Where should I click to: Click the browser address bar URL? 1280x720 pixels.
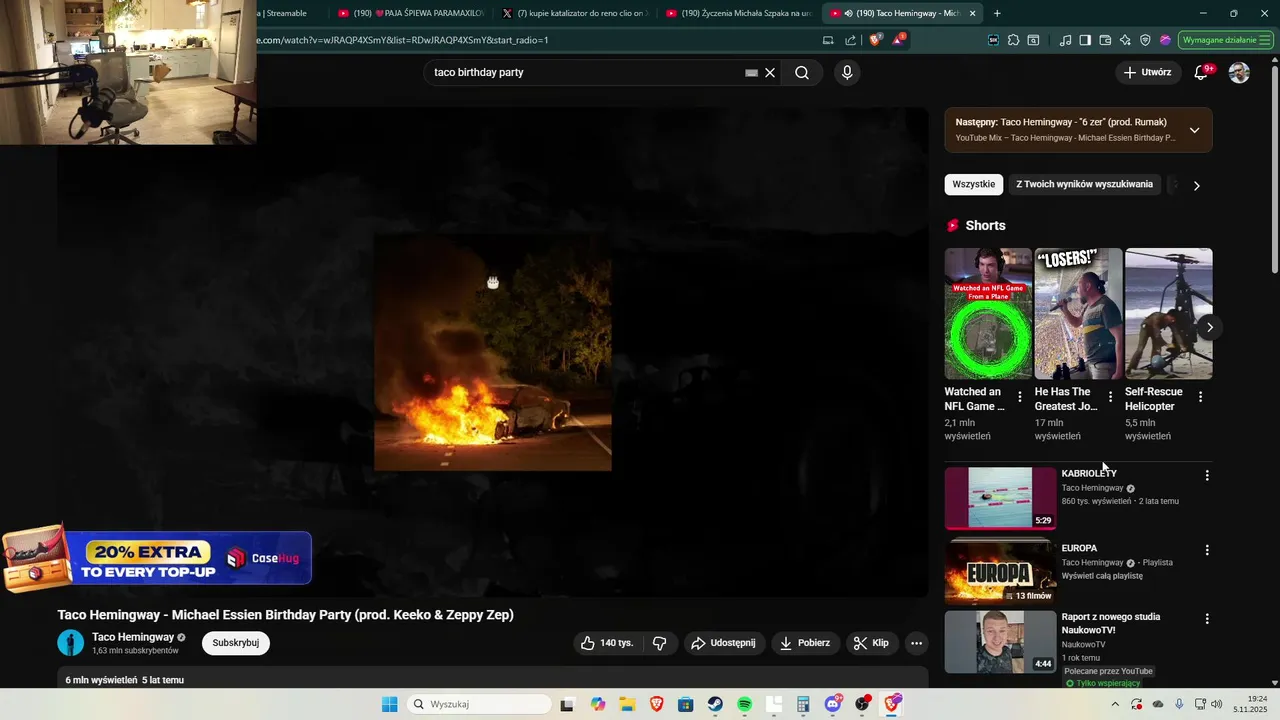click(x=400, y=40)
